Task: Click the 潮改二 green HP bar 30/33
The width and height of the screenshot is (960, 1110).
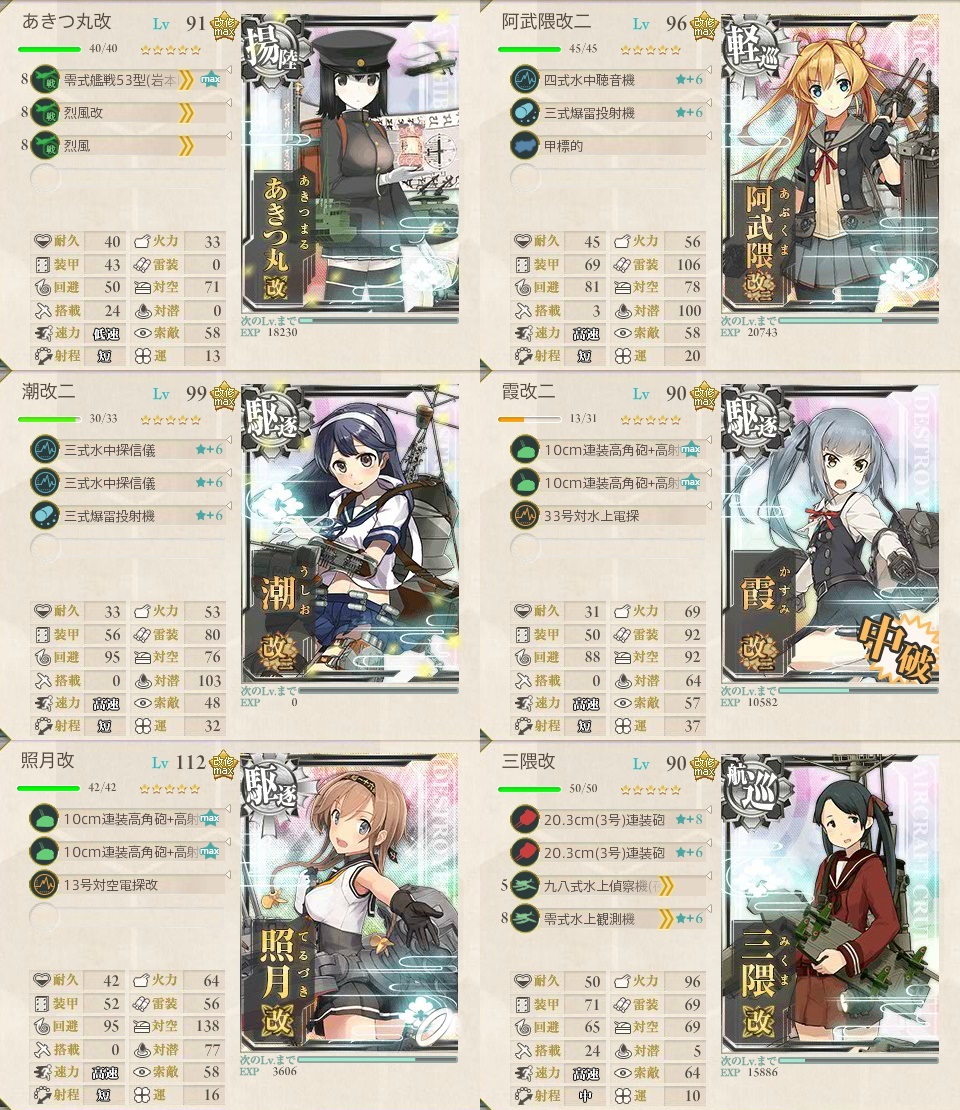Action: point(50,419)
